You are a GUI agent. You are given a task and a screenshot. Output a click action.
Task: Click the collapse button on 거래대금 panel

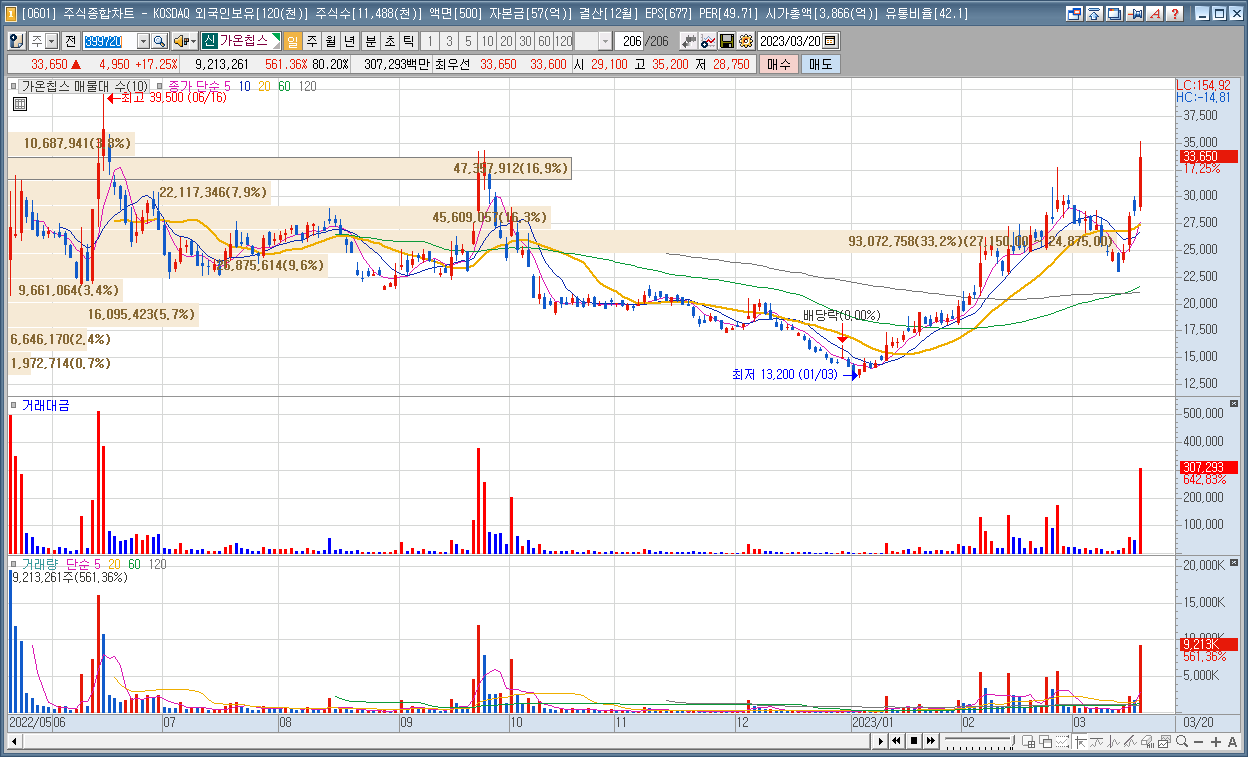1233,404
